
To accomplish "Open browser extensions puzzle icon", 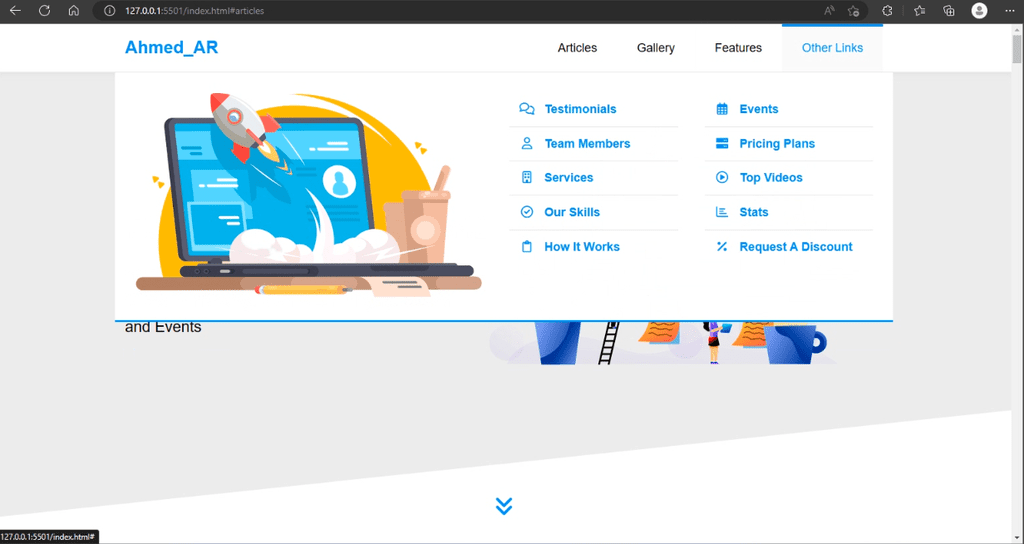I will point(887,10).
